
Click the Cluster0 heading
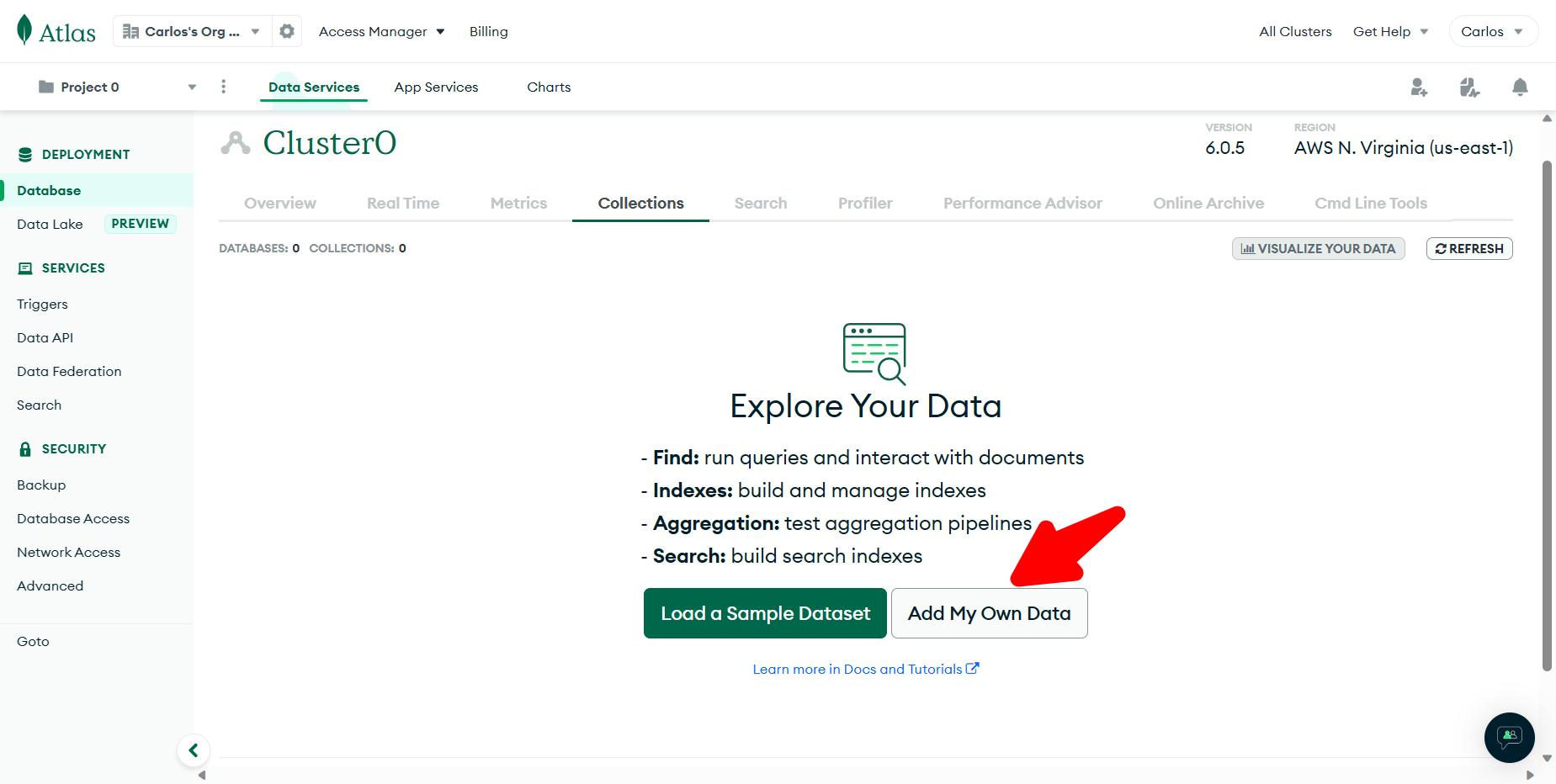330,143
